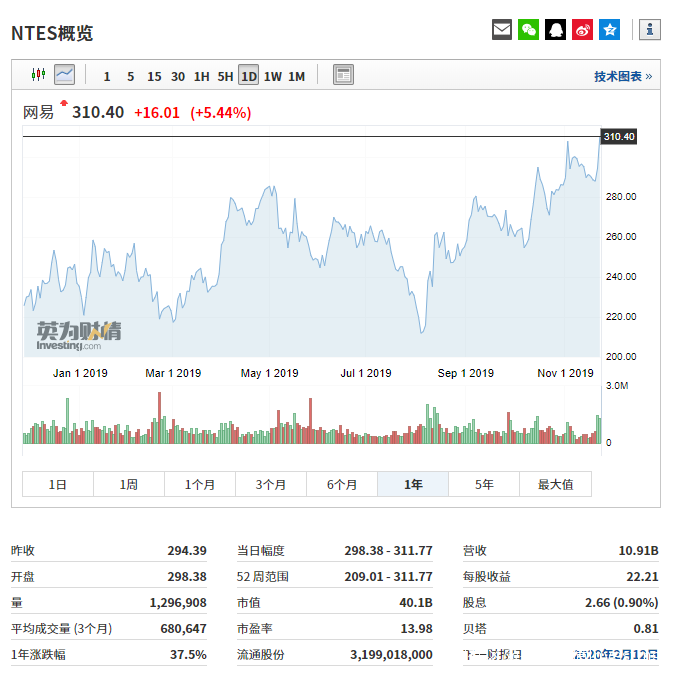Select the 1W interval
This screenshot has width=673, height=679.
273,77
